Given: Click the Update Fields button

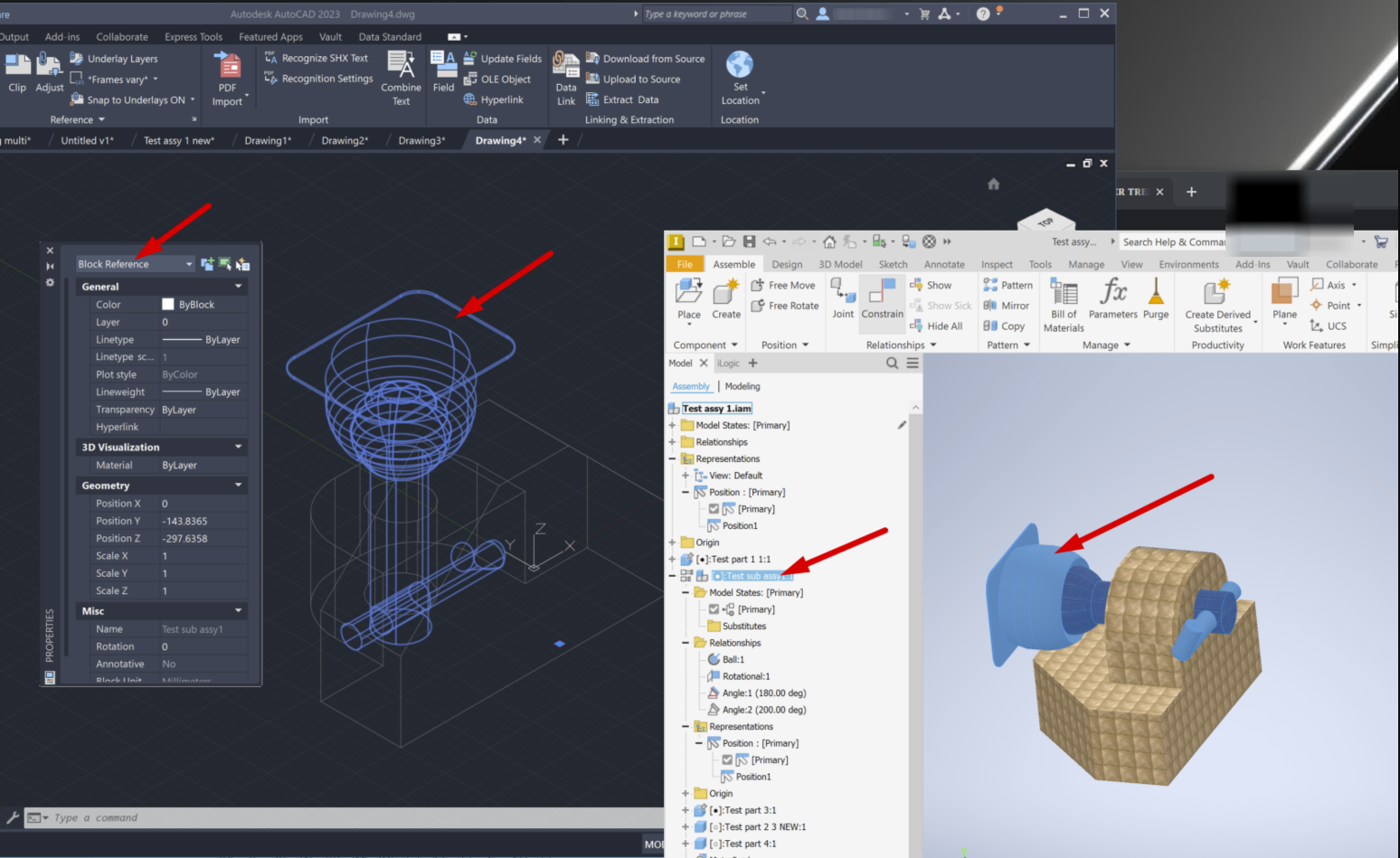Looking at the screenshot, I should pyautogui.click(x=503, y=58).
